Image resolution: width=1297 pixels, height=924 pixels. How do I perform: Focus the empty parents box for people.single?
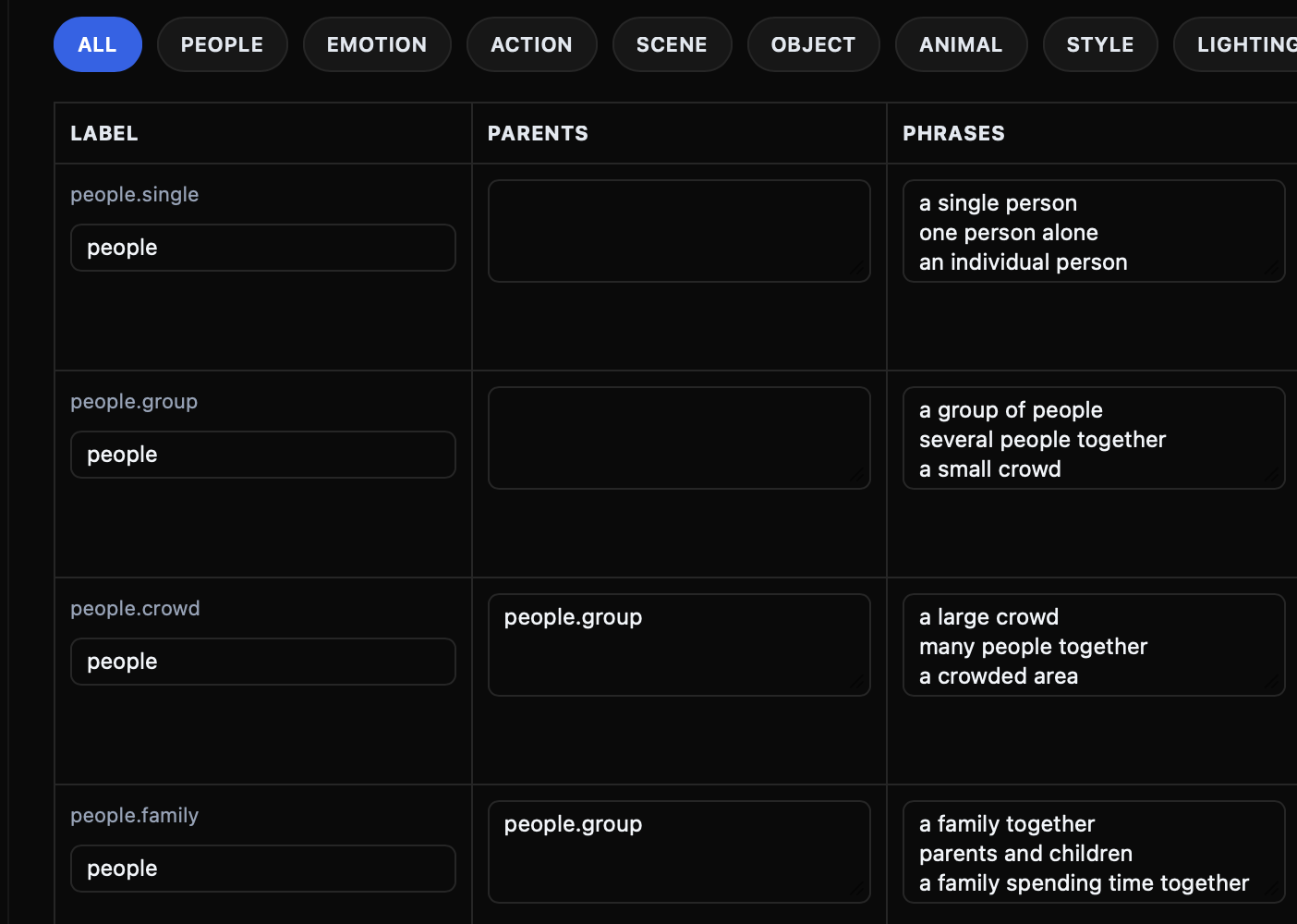pos(679,231)
